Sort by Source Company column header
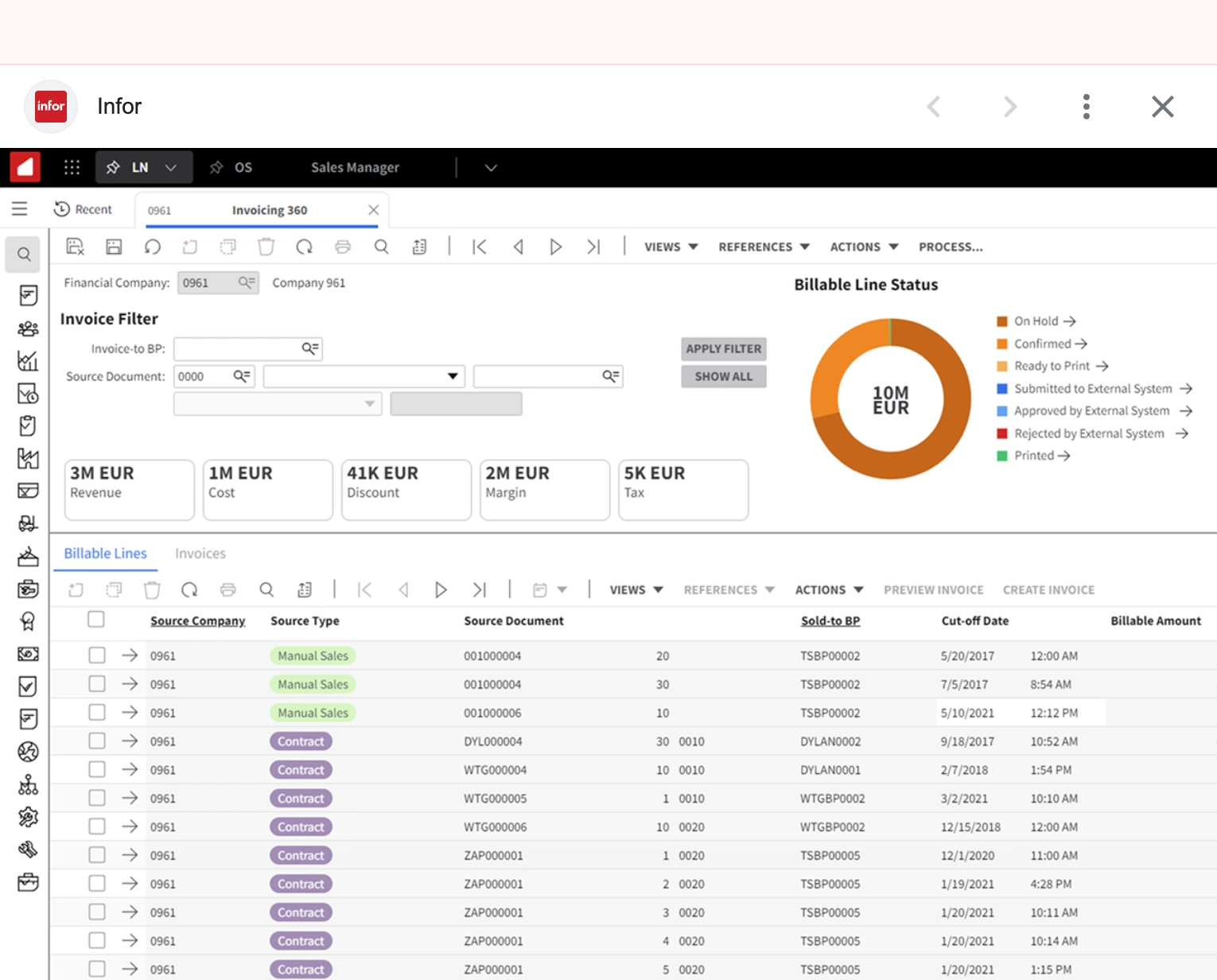This screenshot has height=980, width=1217. pyautogui.click(x=197, y=620)
